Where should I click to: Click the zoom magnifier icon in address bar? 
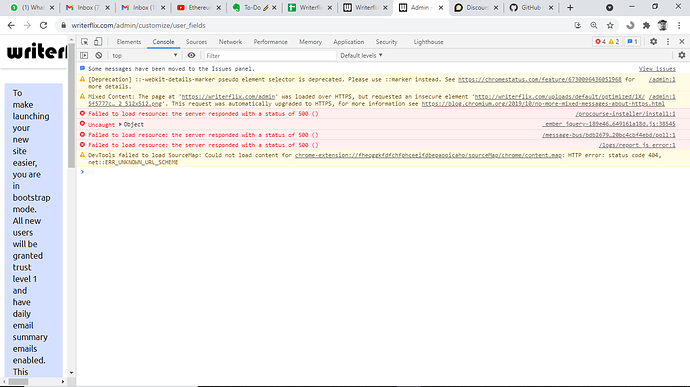click(594, 26)
